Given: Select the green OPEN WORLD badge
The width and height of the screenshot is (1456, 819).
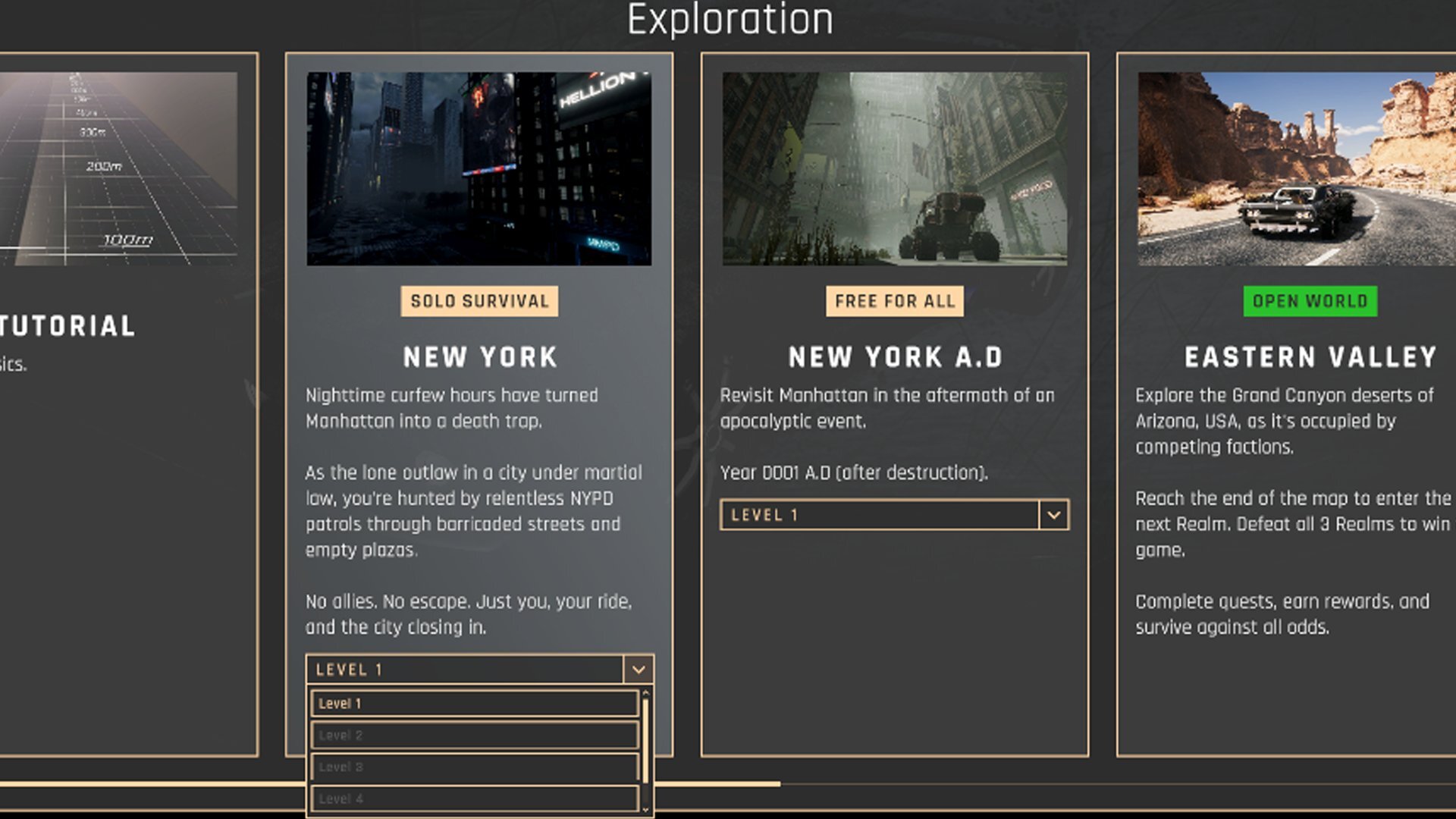Looking at the screenshot, I should 1310,301.
